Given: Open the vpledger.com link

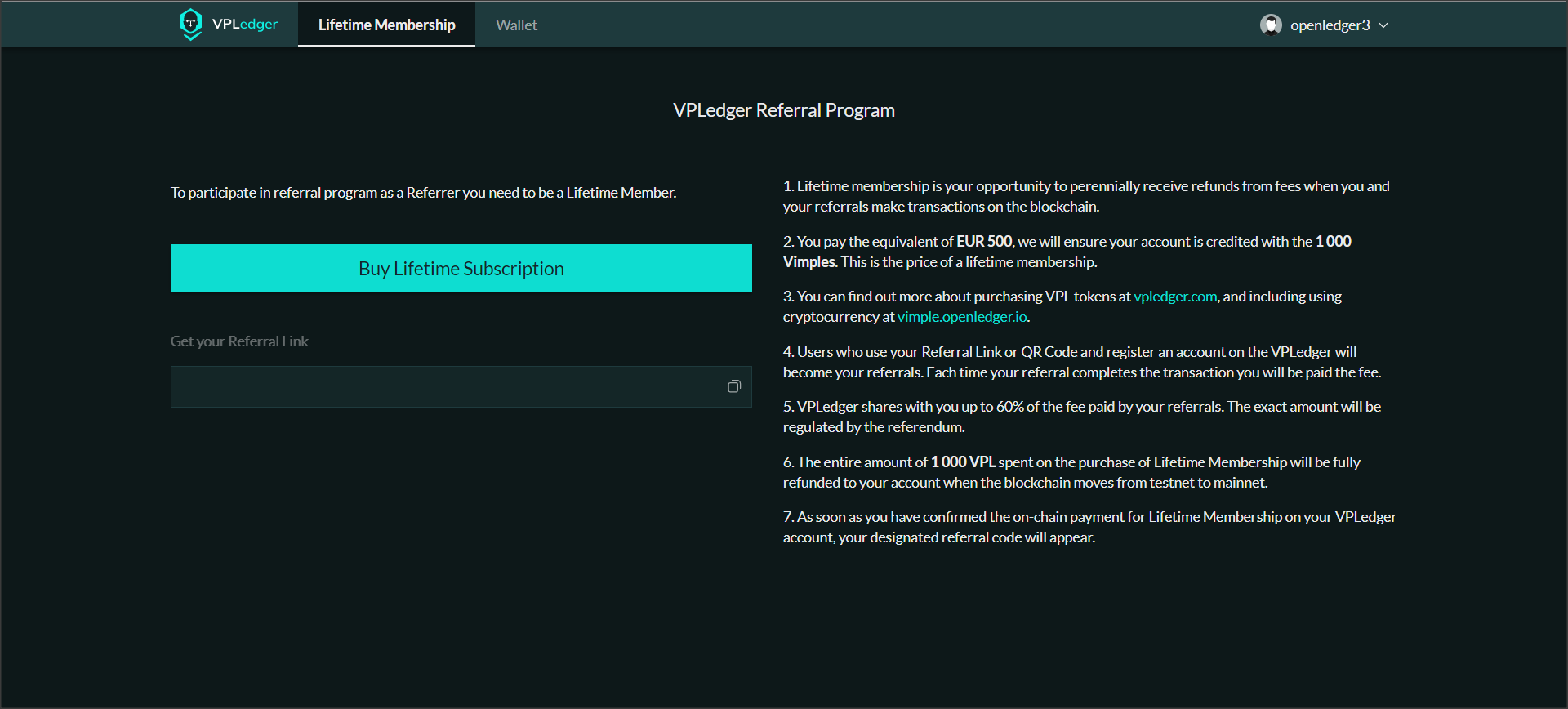Looking at the screenshot, I should [1174, 297].
